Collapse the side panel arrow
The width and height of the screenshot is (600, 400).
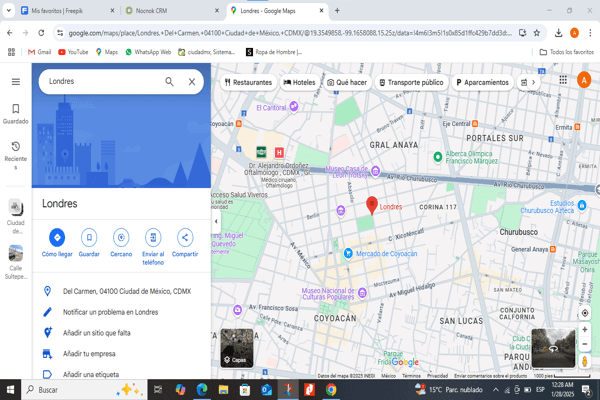[216, 221]
